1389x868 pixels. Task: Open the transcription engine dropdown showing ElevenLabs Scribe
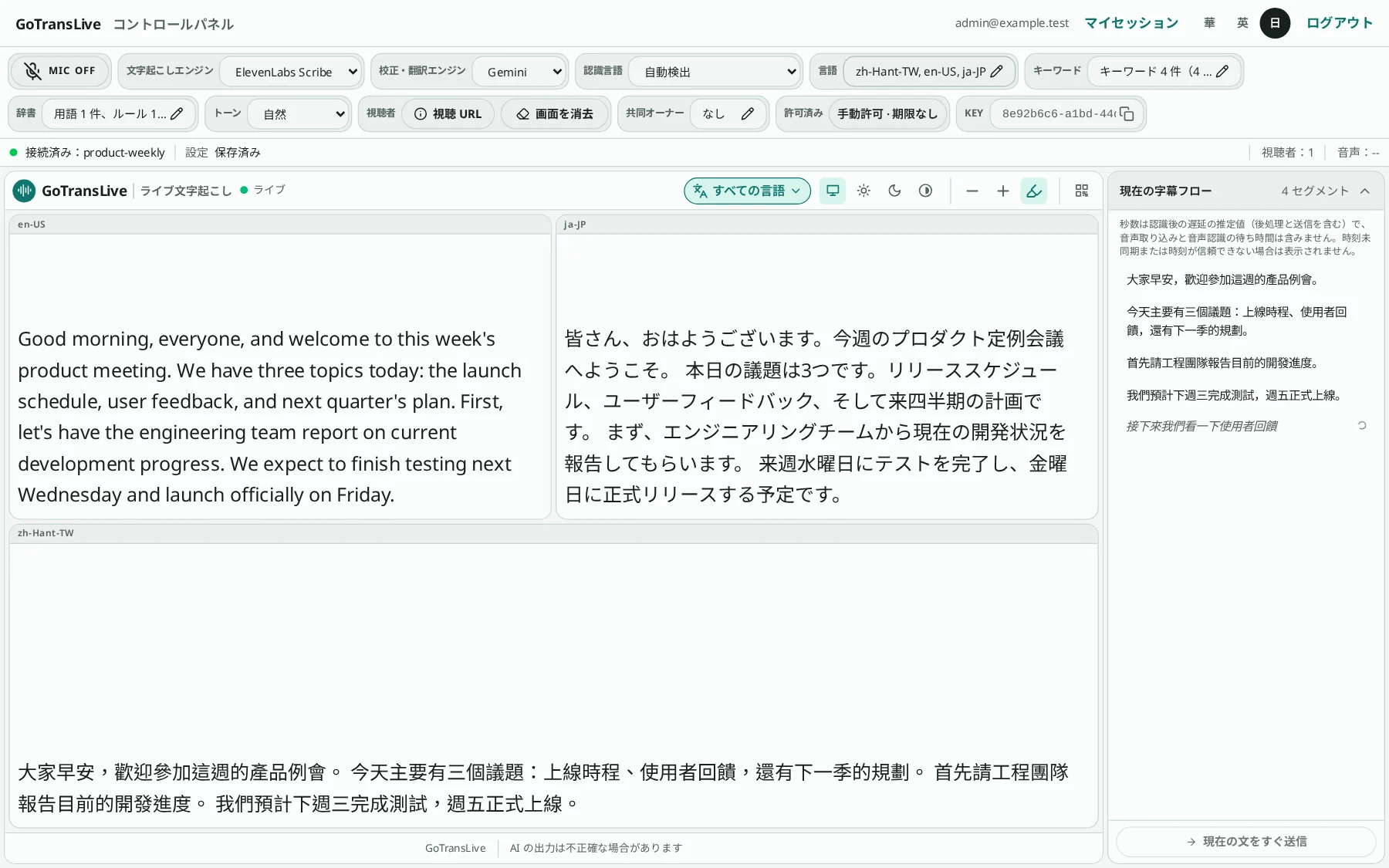tap(291, 72)
